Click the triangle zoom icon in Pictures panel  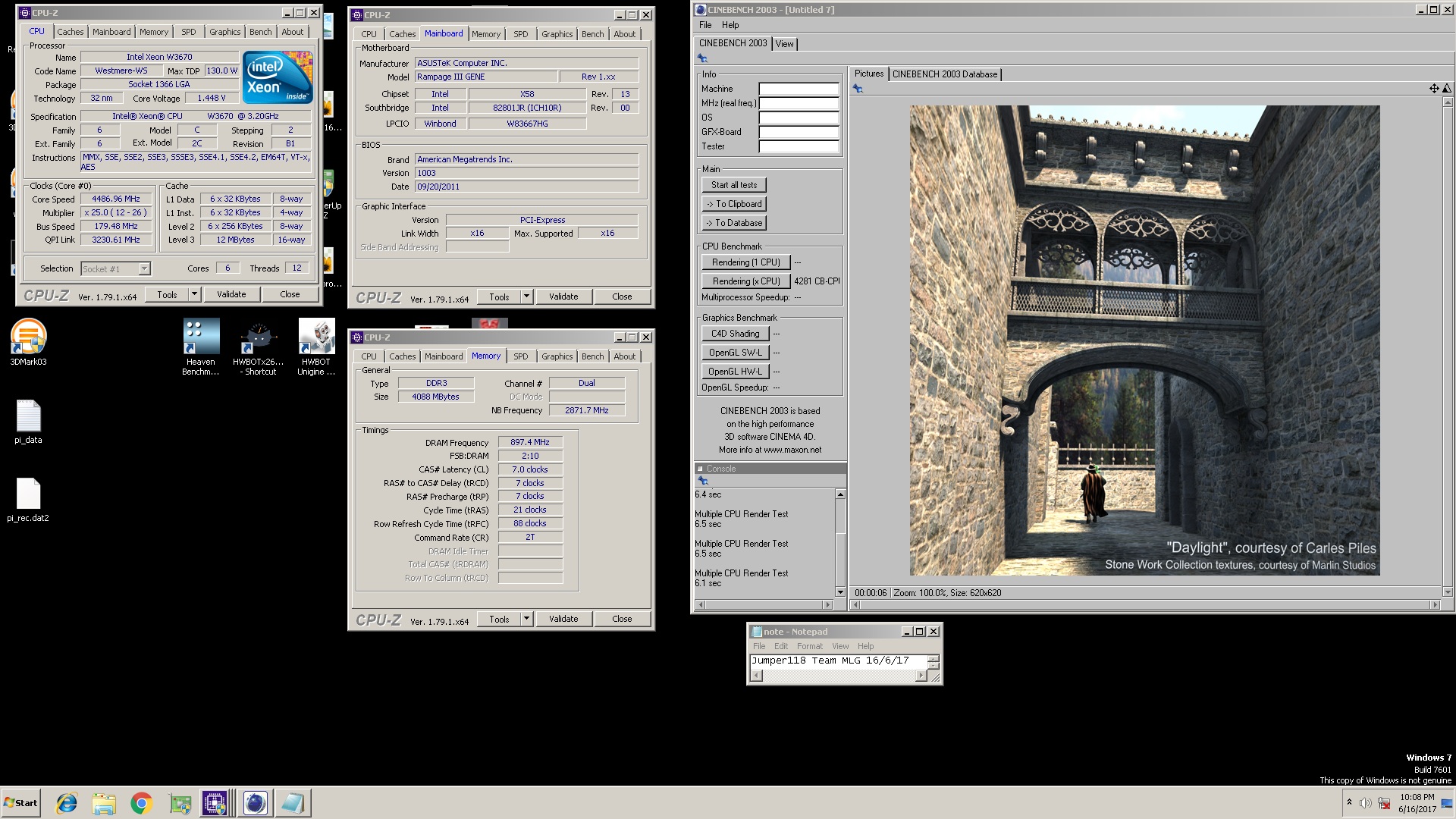[x=1446, y=89]
